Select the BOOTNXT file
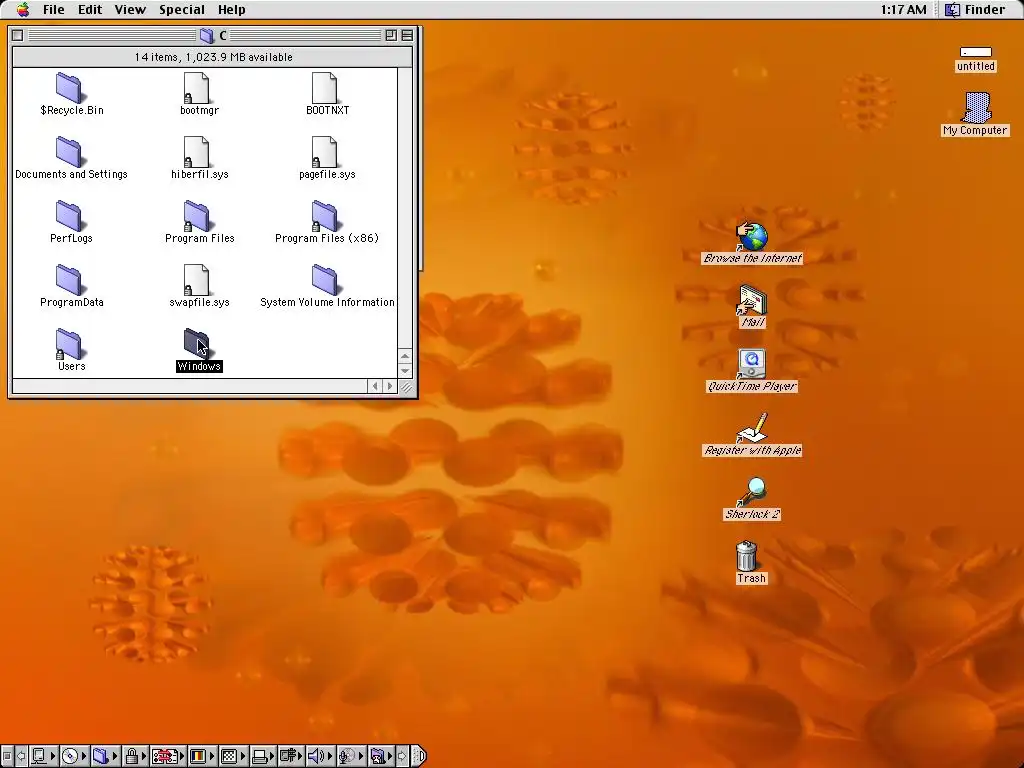This screenshot has height=768, width=1024. [327, 94]
